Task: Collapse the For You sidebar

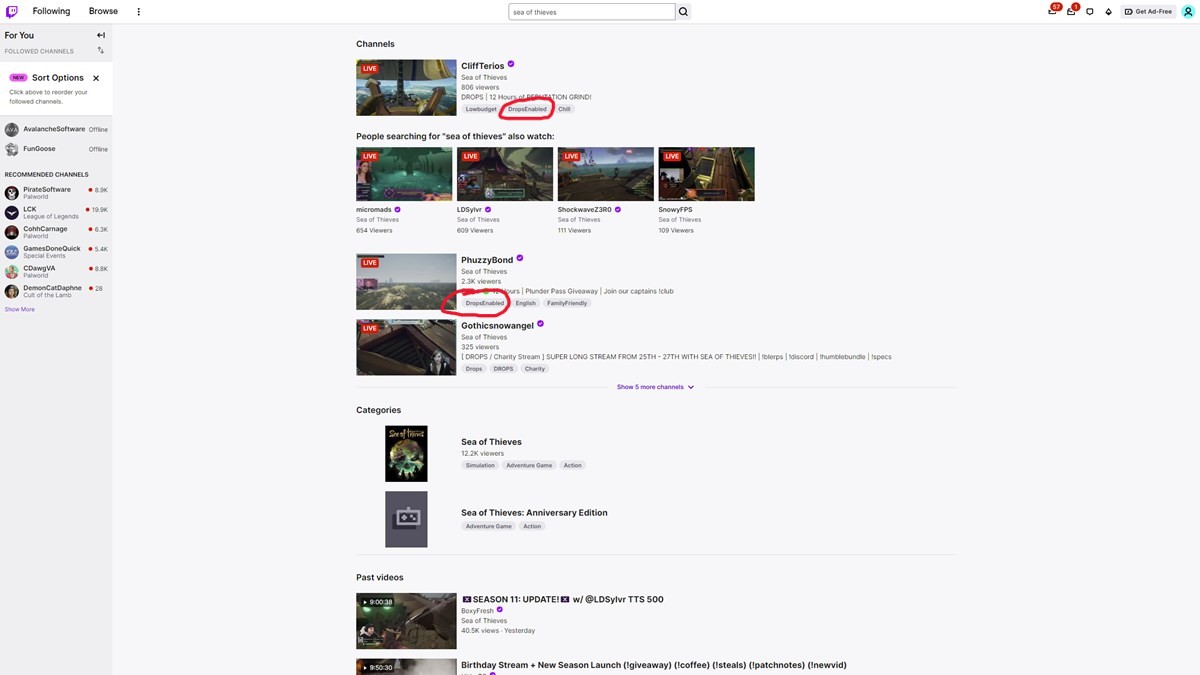Action: 101,35
